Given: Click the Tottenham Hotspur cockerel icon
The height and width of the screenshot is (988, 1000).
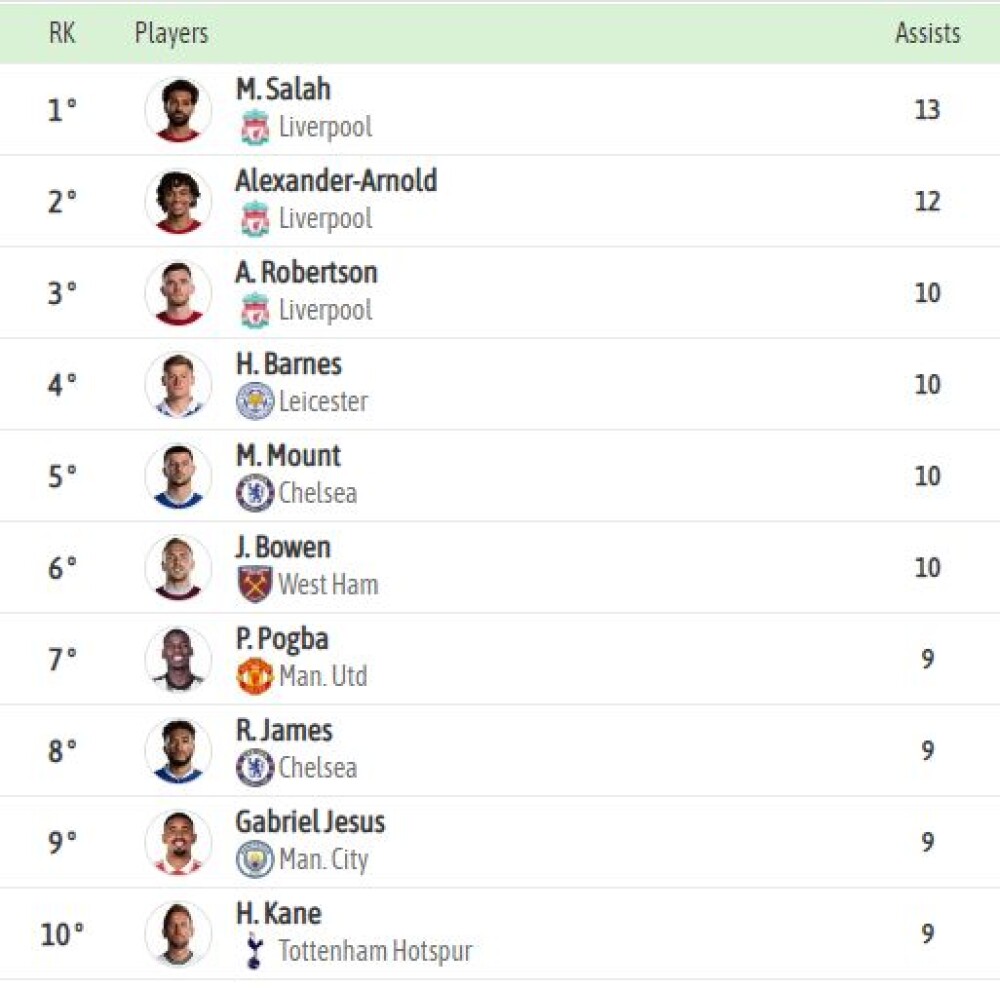Looking at the screenshot, I should point(254,950).
